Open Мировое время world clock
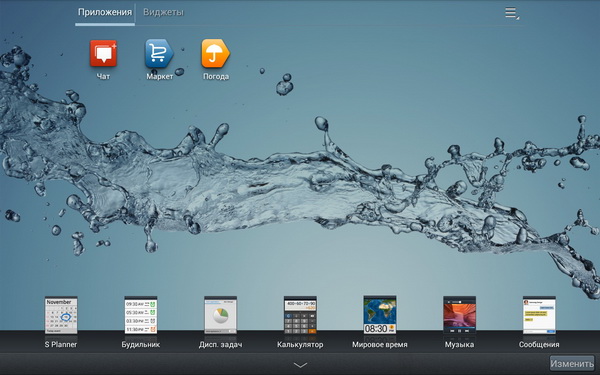 coord(380,315)
